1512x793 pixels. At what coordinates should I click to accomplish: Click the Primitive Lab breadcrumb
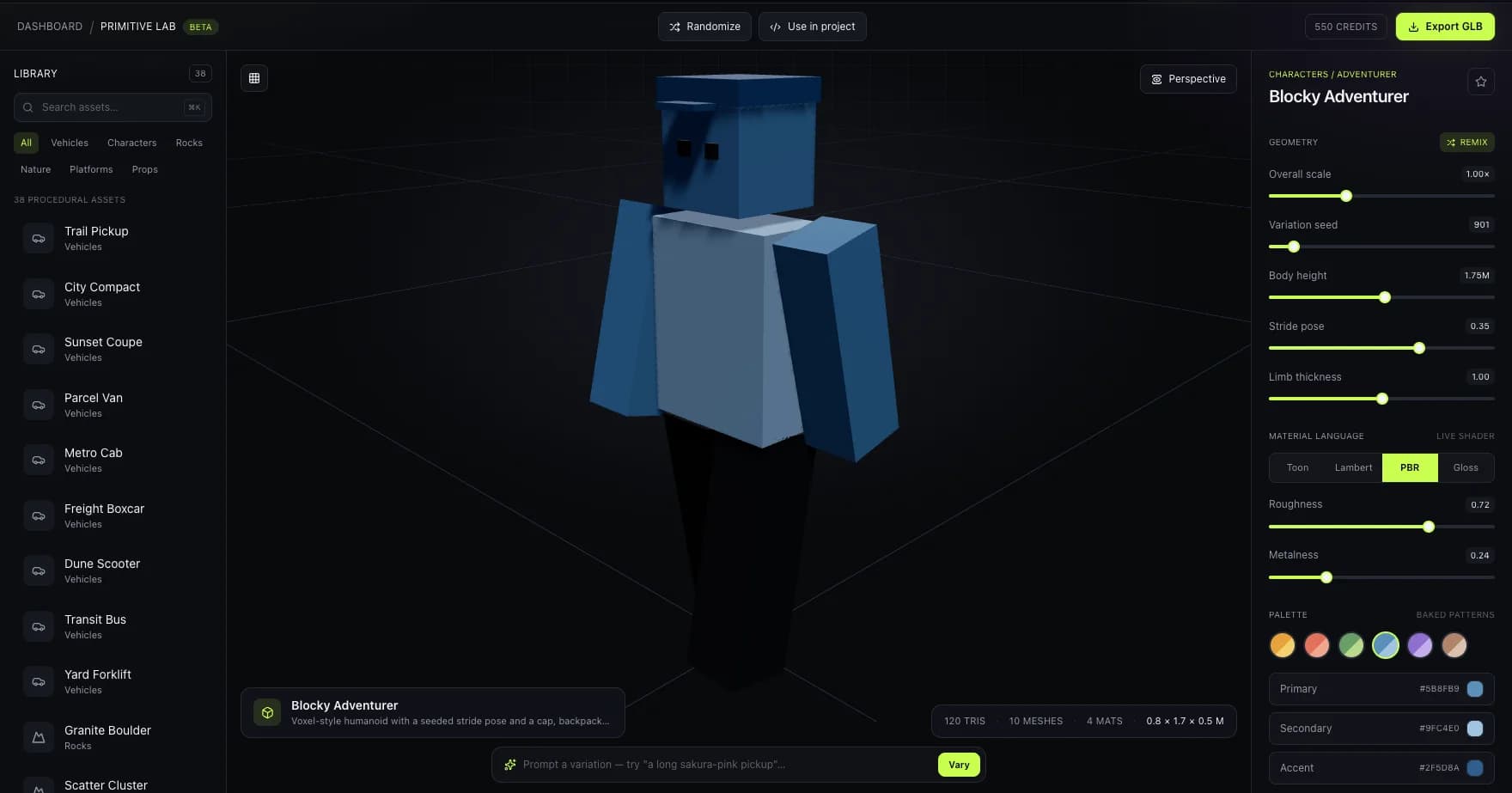coord(137,27)
